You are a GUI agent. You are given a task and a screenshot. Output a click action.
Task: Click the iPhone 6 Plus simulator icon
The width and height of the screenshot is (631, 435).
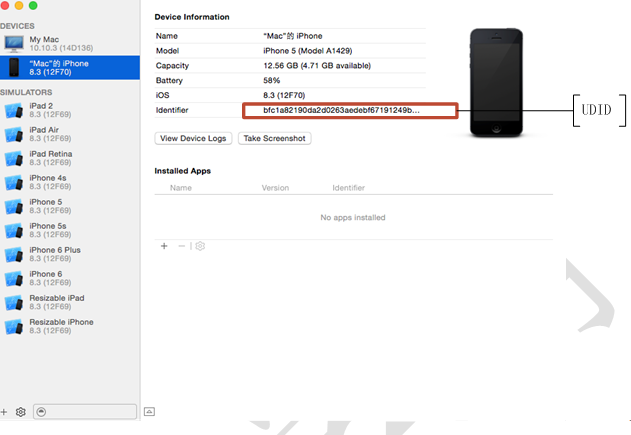(x=14, y=254)
